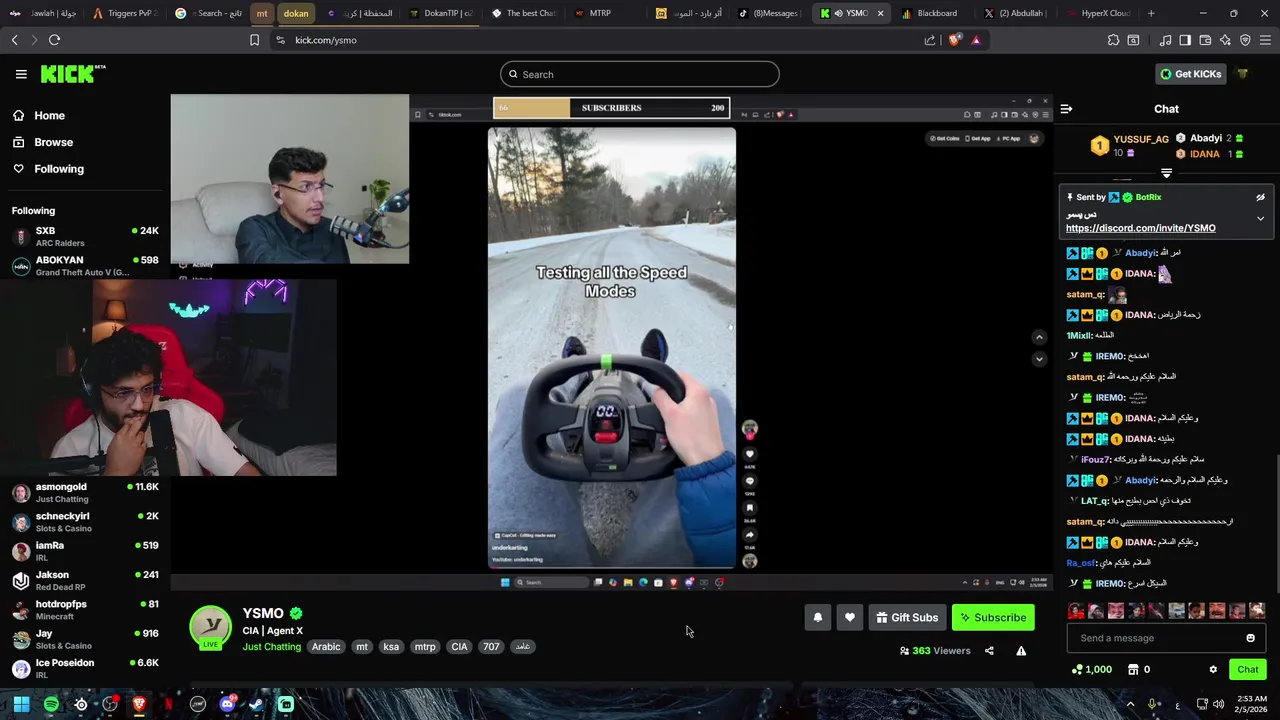
Task: Select the Arabic tag
Action: (326, 647)
